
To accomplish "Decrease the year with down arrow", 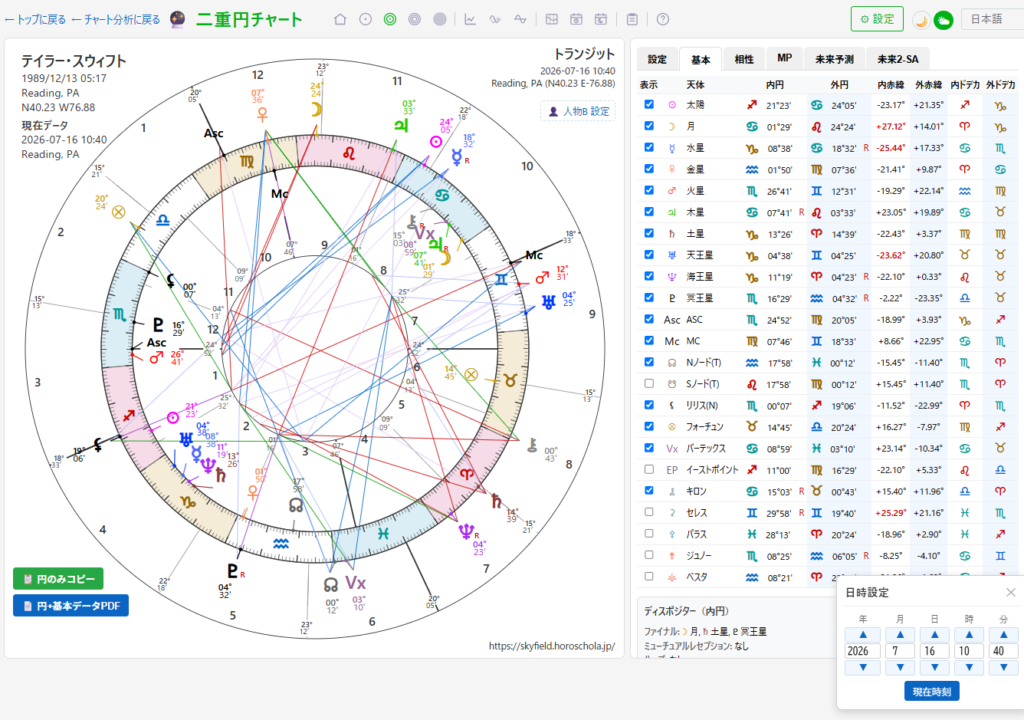I will point(863,667).
